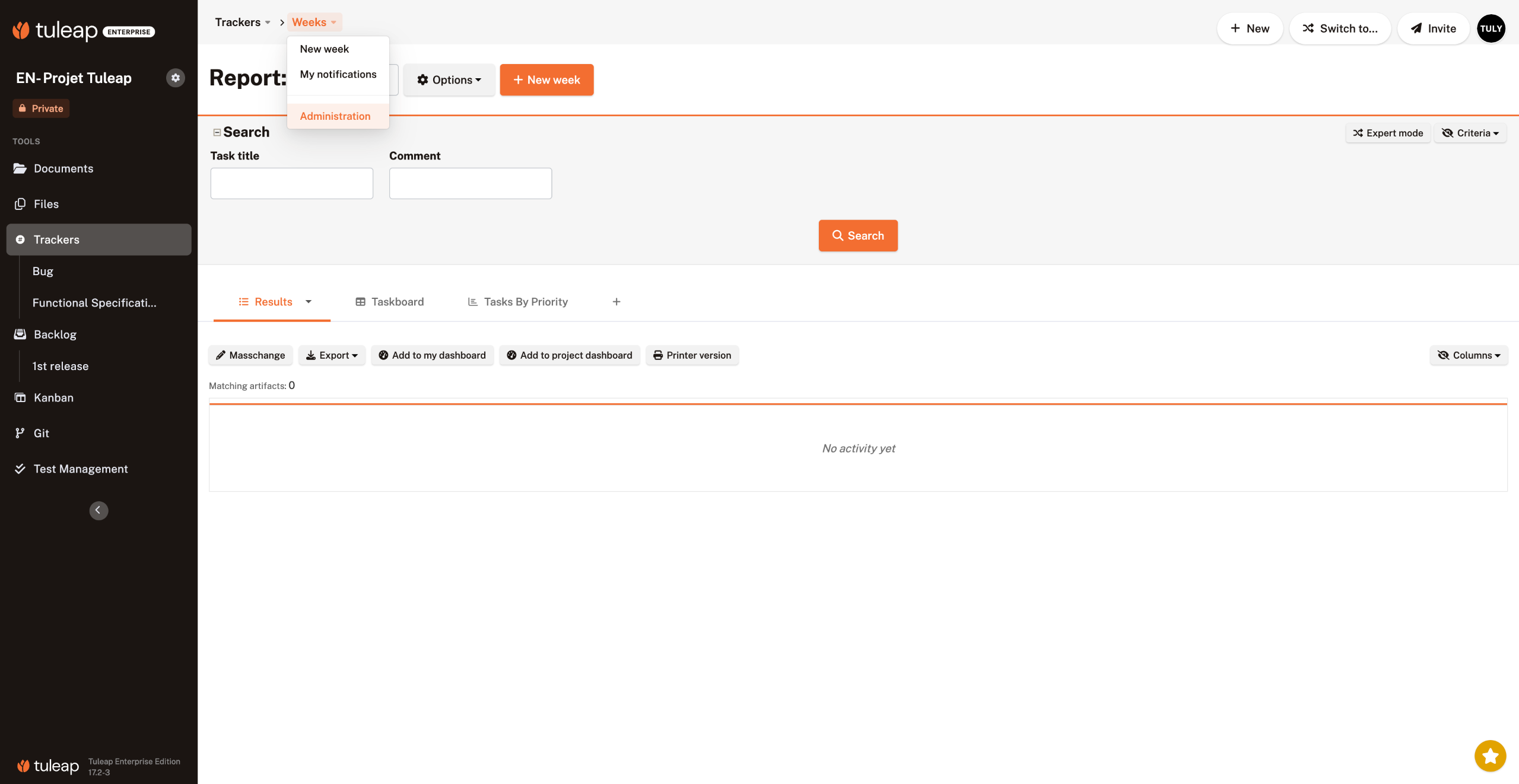The height and width of the screenshot is (784, 1519).
Task: Collapse the Search section toggle
Action: tap(217, 132)
